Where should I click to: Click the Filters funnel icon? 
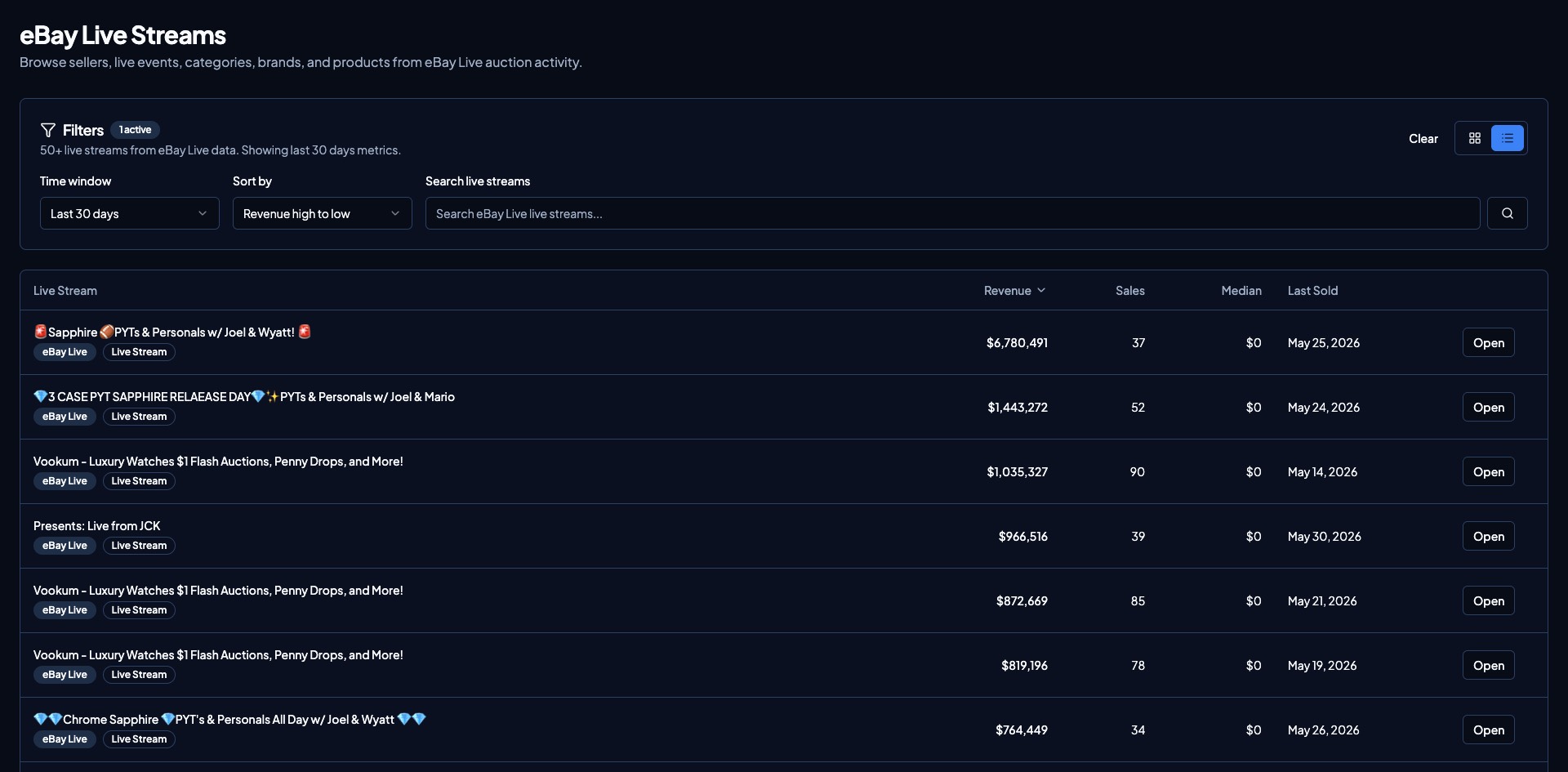pos(48,130)
